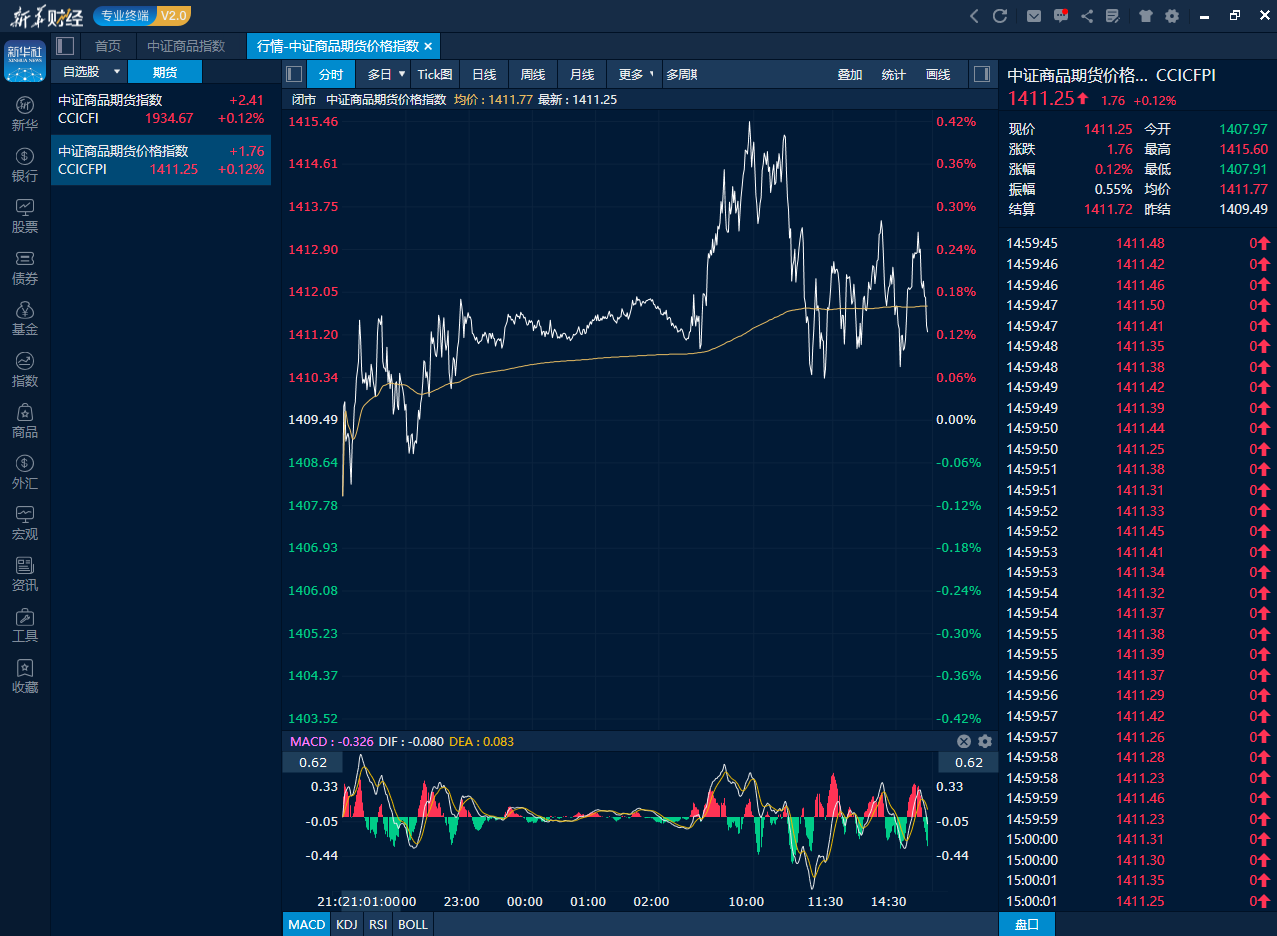This screenshot has width=1277, height=936.
Task: Switch to 周线 chart
Action: click(533, 74)
